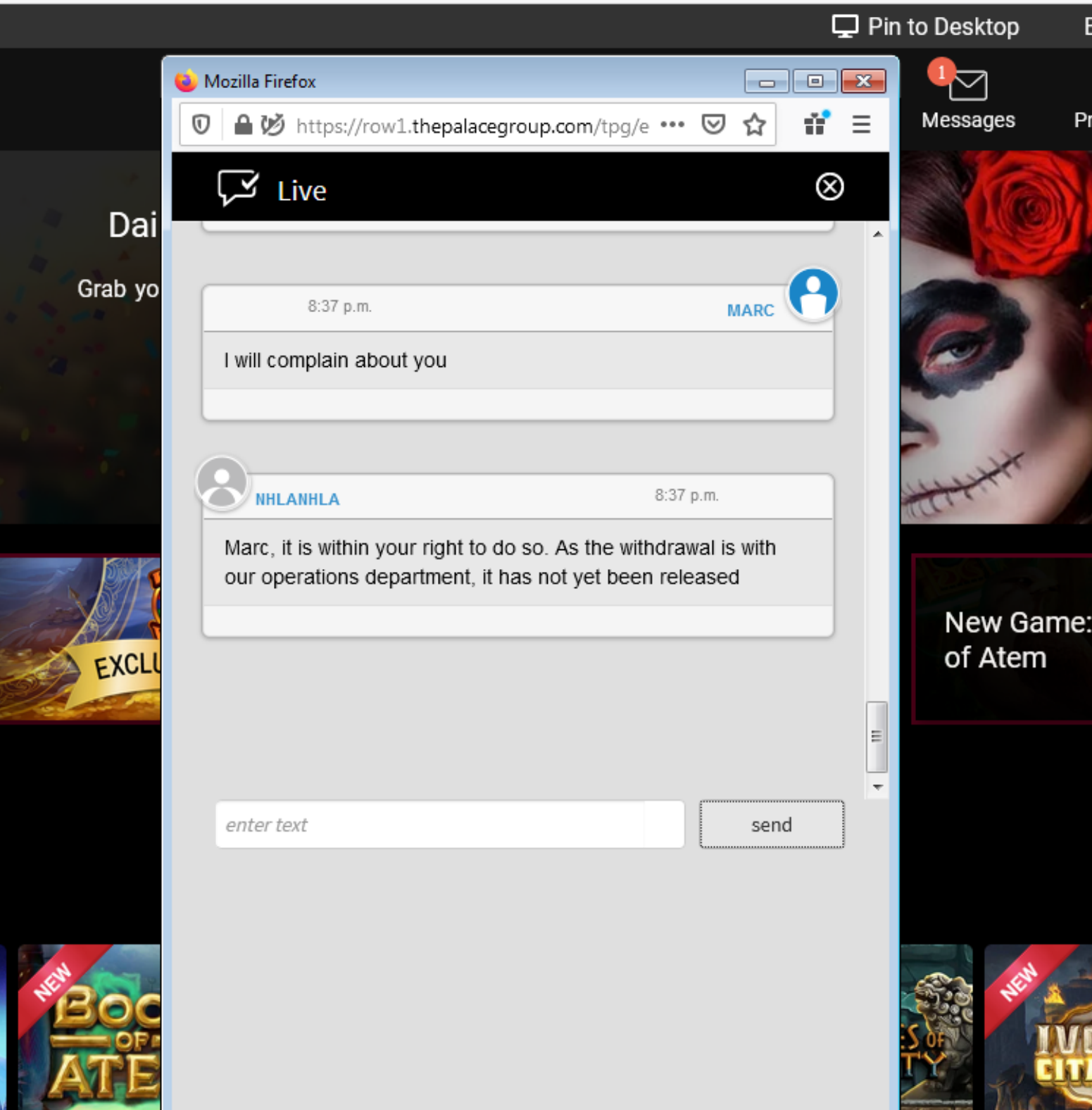
Task: Click the 'Grab yo' daily promo text
Action: (118, 289)
